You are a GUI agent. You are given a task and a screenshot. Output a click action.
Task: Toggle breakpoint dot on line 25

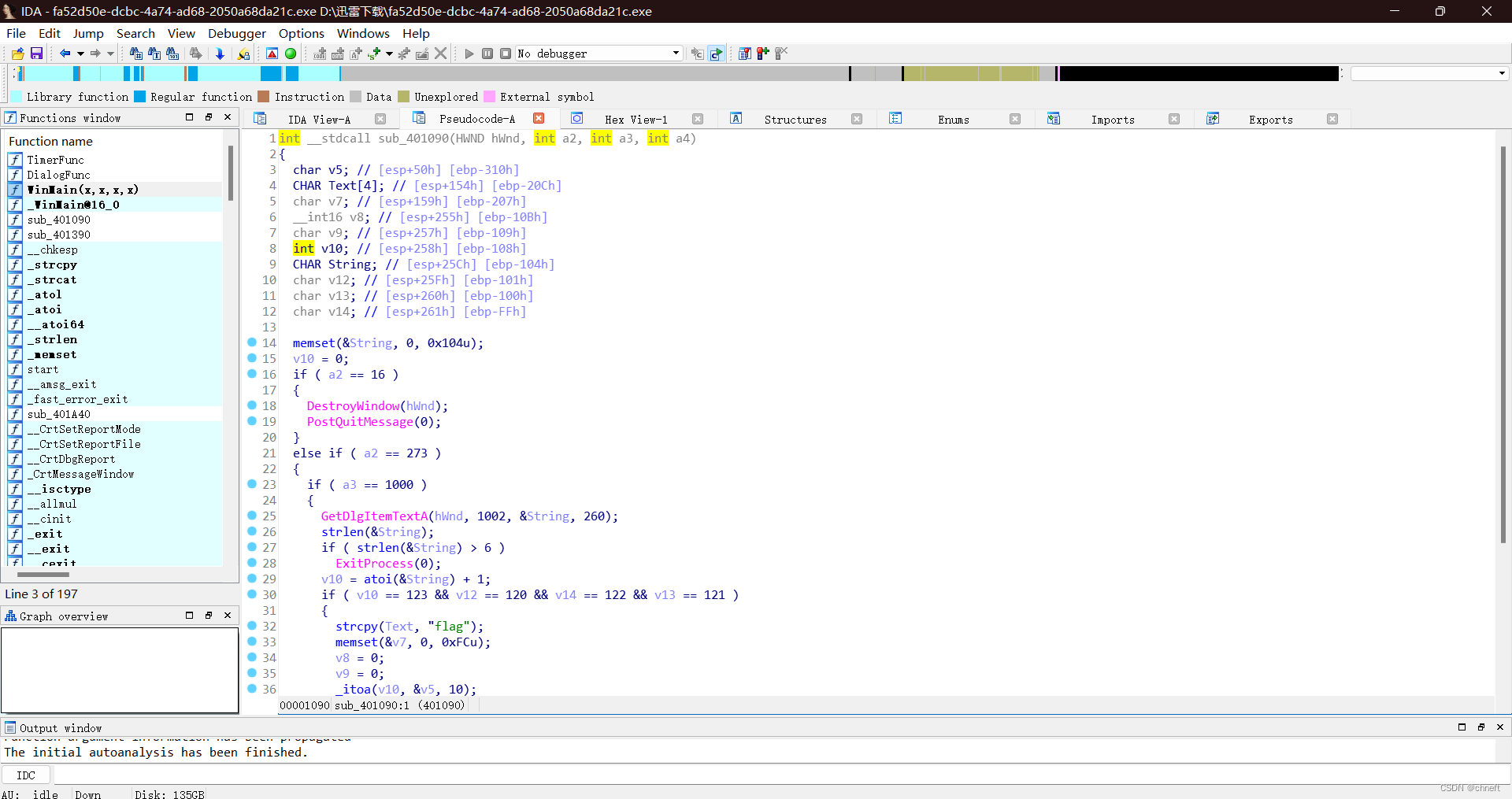(x=252, y=516)
